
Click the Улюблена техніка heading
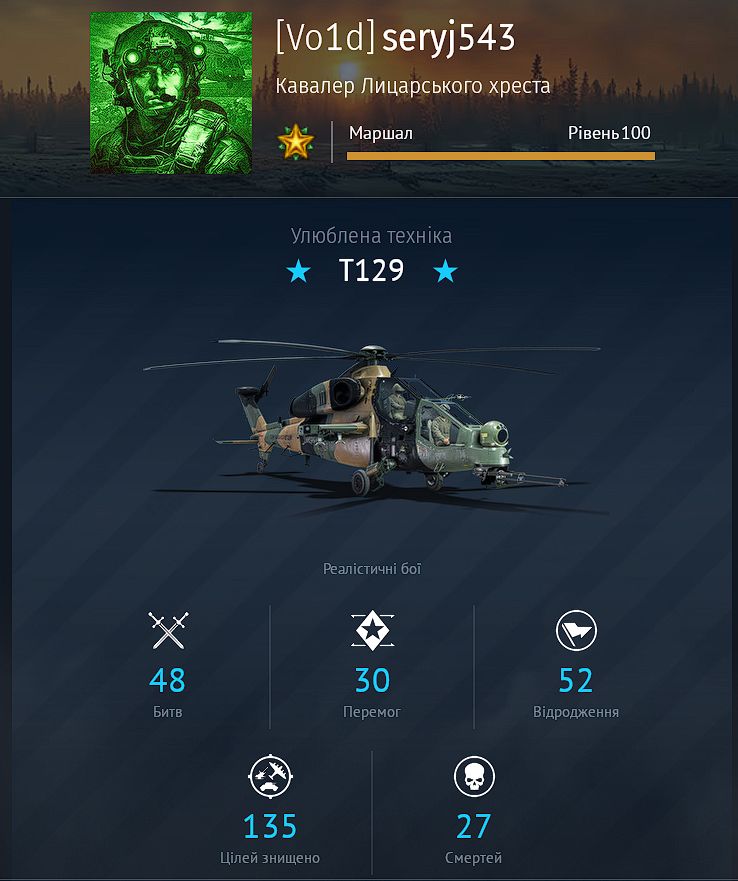pos(372,236)
